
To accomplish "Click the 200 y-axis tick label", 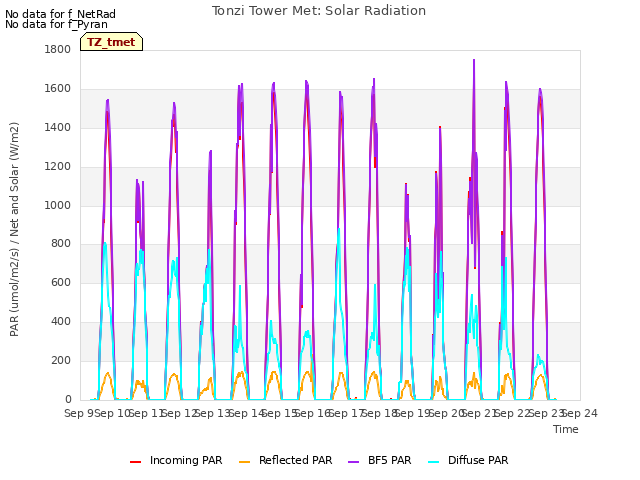I will [61, 360].
